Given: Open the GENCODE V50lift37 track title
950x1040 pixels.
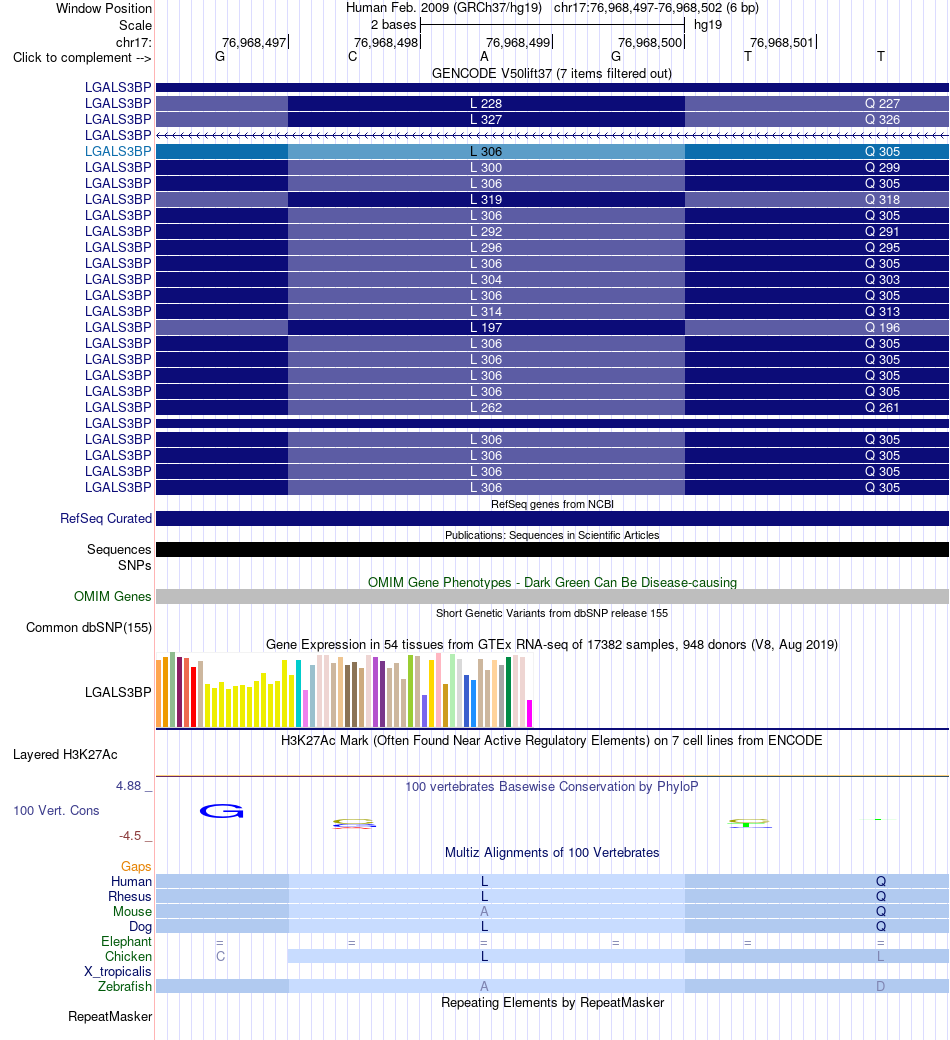Looking at the screenshot, I should coord(552,74).
